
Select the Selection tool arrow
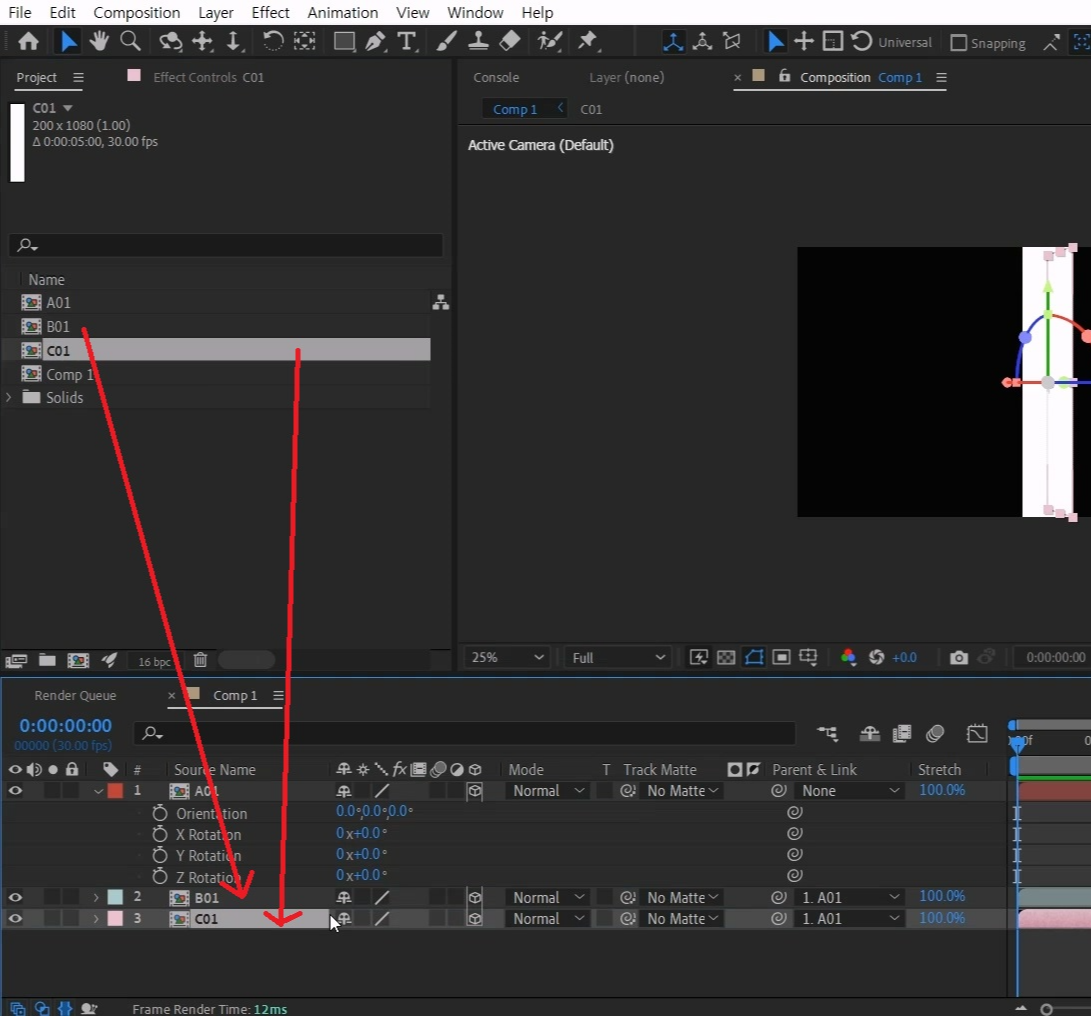tap(68, 42)
